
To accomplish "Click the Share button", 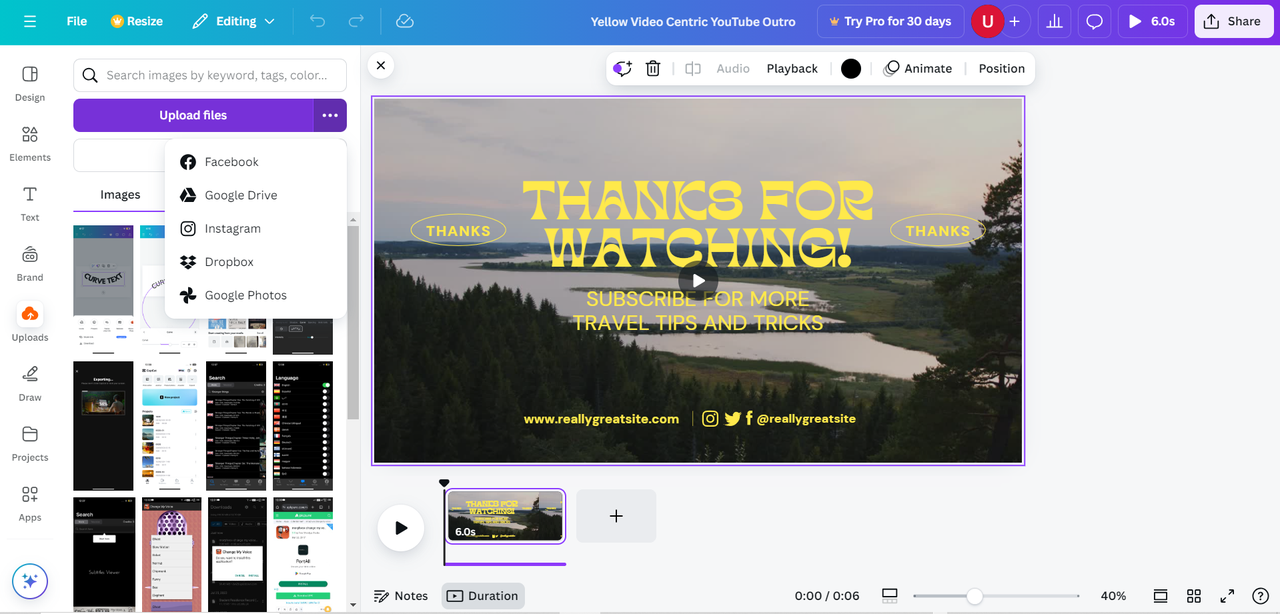I will [x=1234, y=21].
